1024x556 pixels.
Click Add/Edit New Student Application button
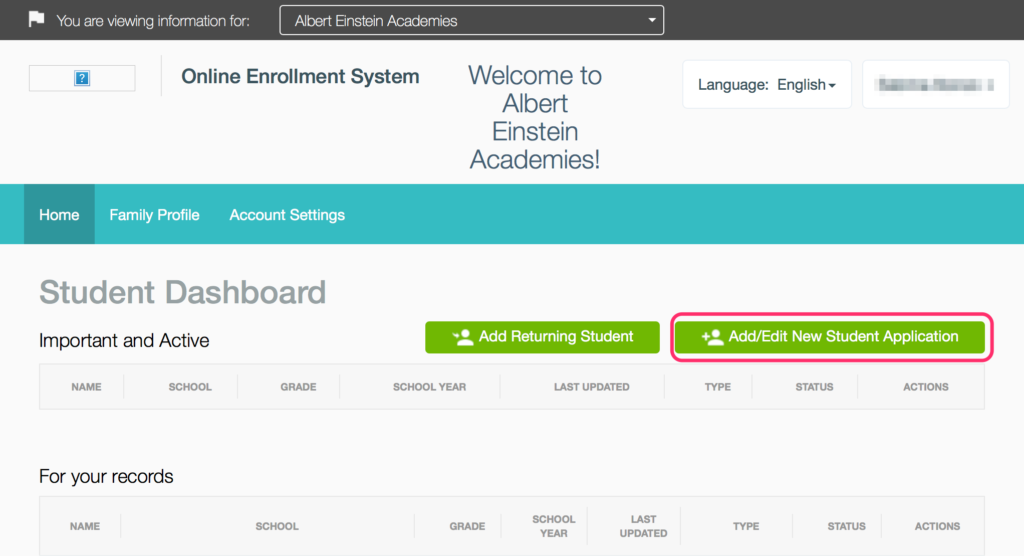click(830, 337)
